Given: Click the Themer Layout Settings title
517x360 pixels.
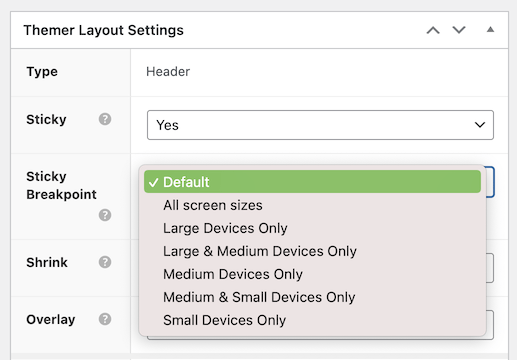Looking at the screenshot, I should coord(104,30).
